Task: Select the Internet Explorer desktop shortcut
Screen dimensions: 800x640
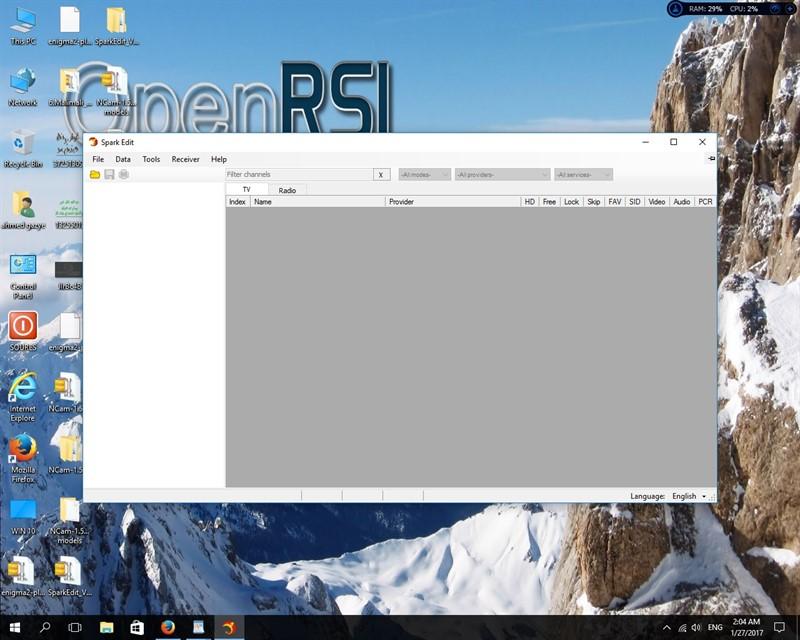Action: [x=23, y=398]
